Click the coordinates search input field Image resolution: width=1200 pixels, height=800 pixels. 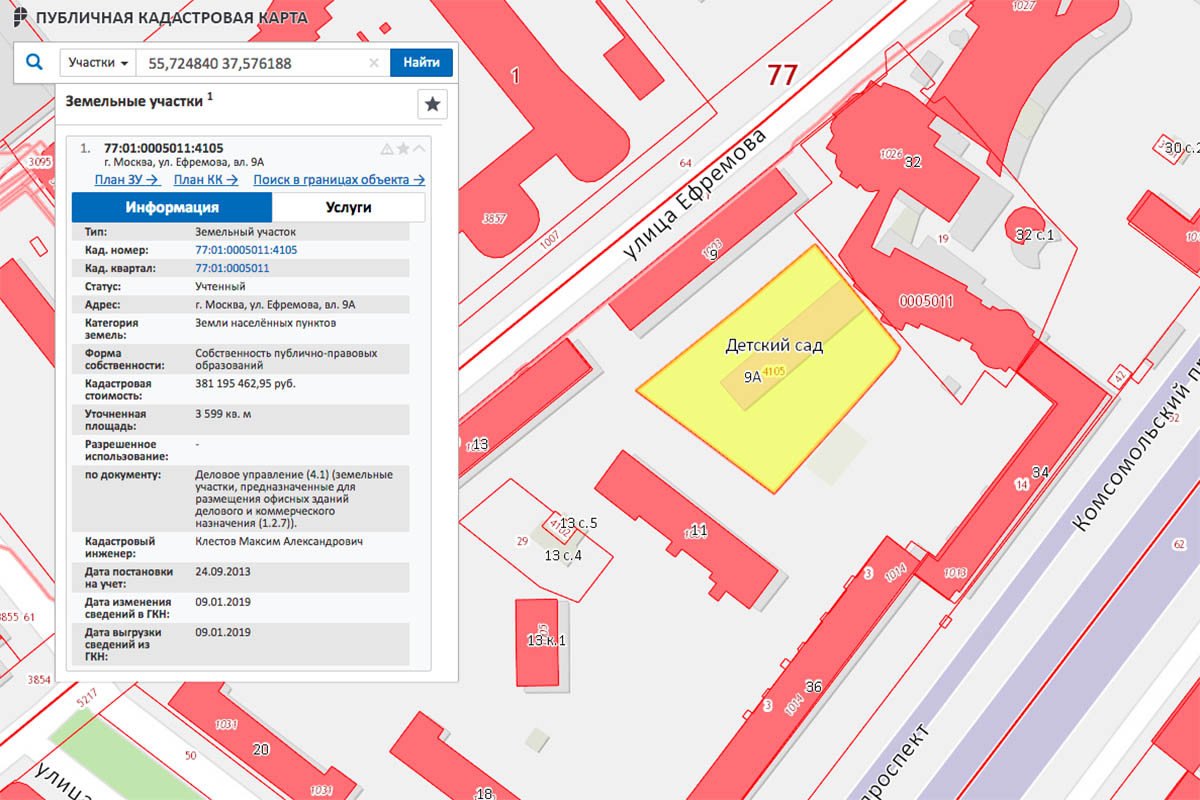point(255,63)
